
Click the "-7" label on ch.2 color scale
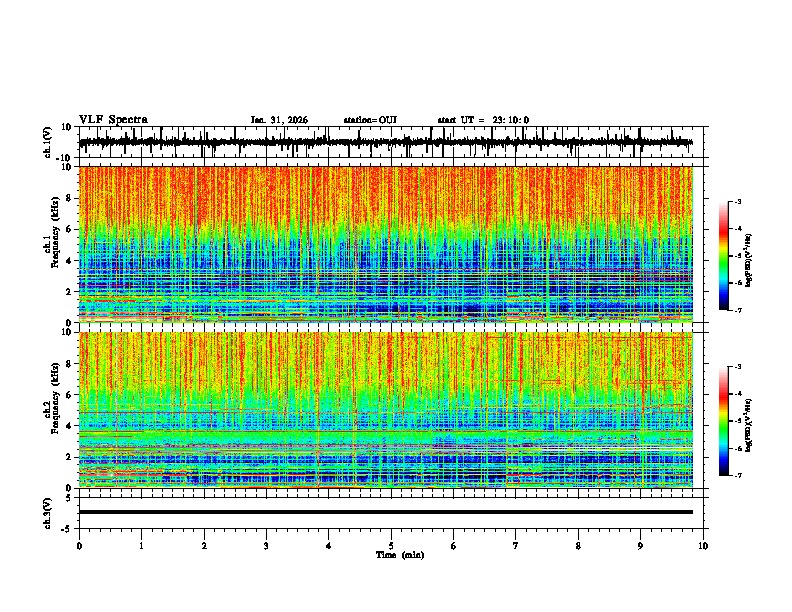click(737, 475)
